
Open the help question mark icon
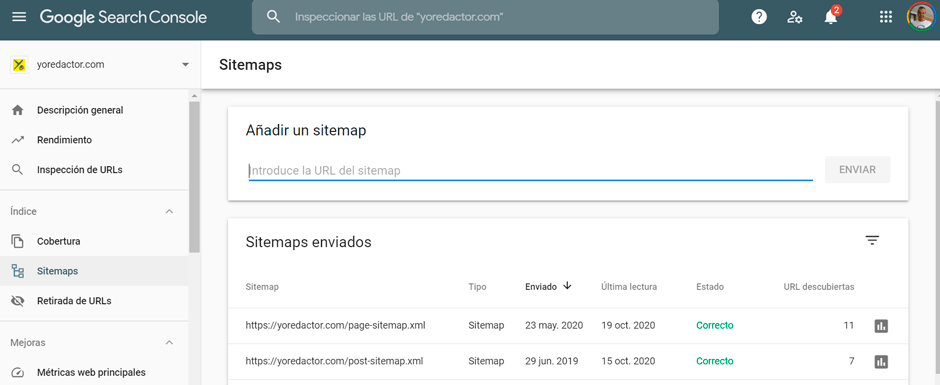759,17
